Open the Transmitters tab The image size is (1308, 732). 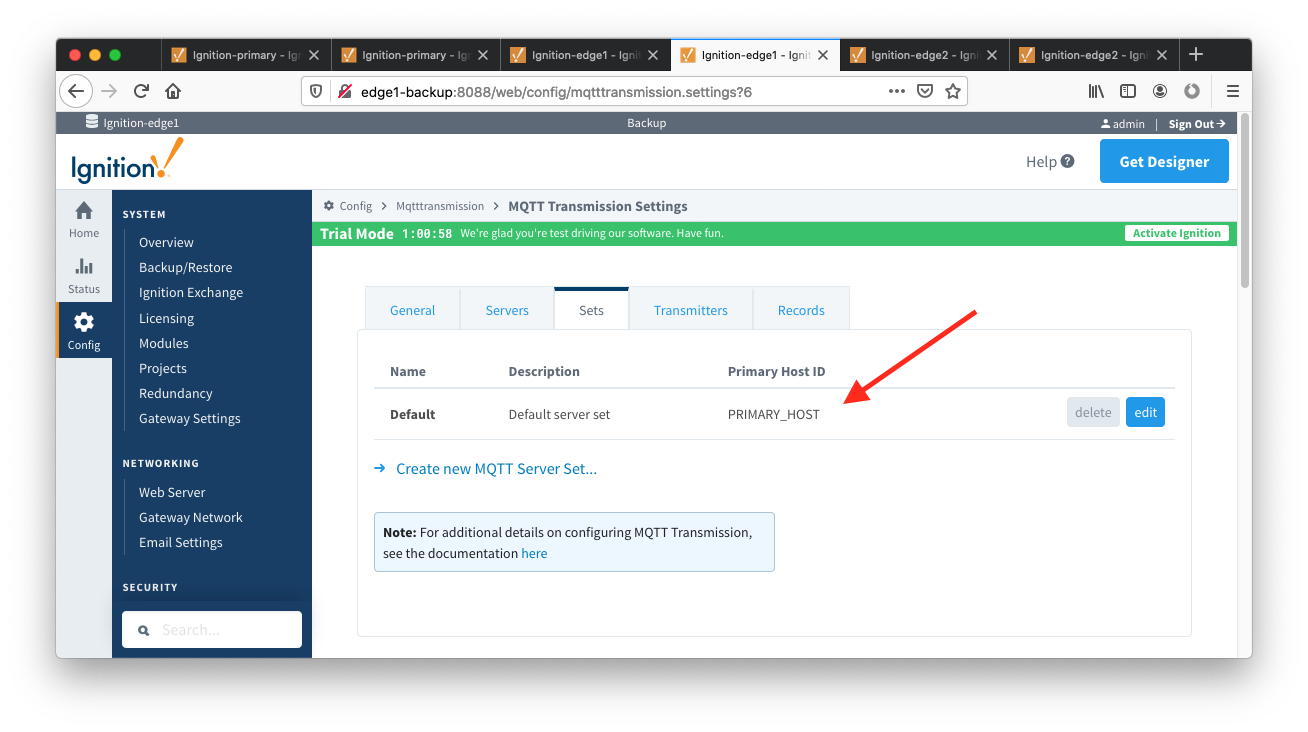point(691,310)
